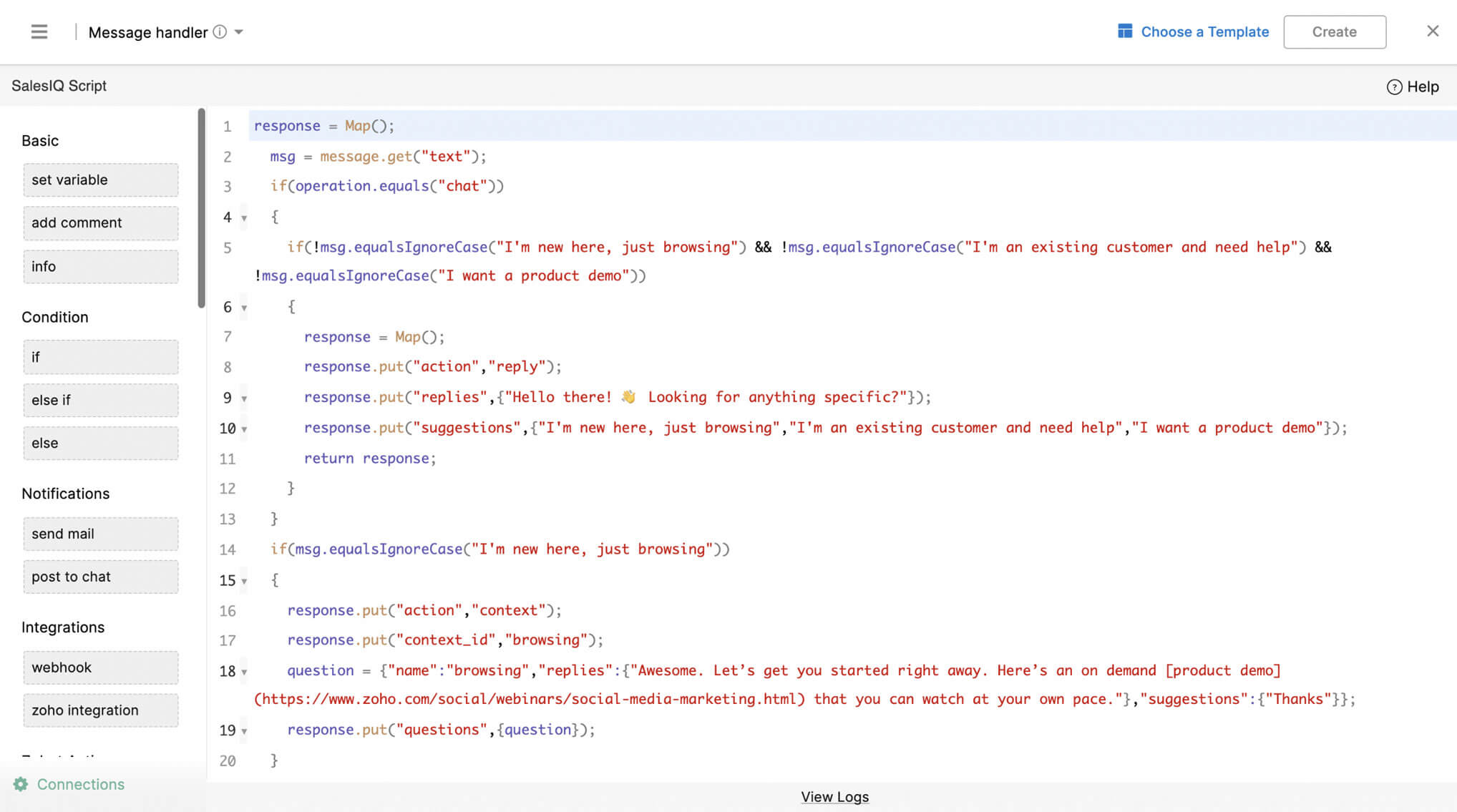Click the Help question mark icon
The image size is (1457, 812).
coord(1394,87)
